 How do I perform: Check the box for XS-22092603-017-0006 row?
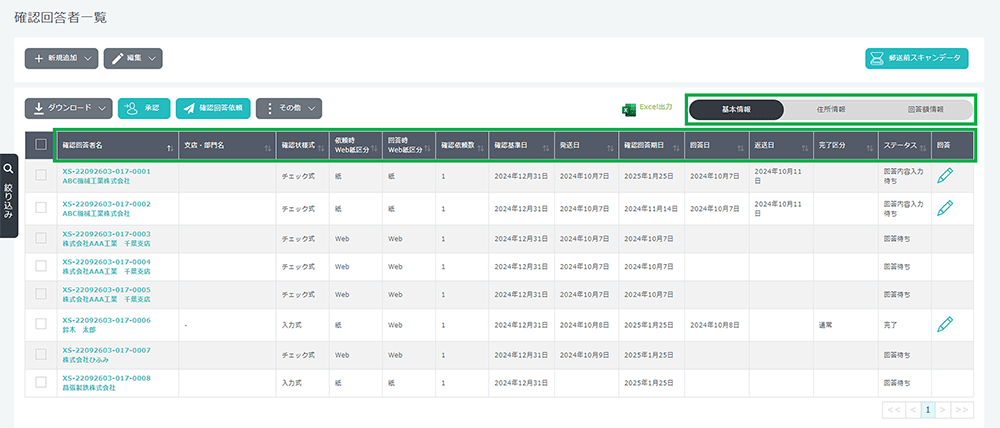click(x=41, y=324)
